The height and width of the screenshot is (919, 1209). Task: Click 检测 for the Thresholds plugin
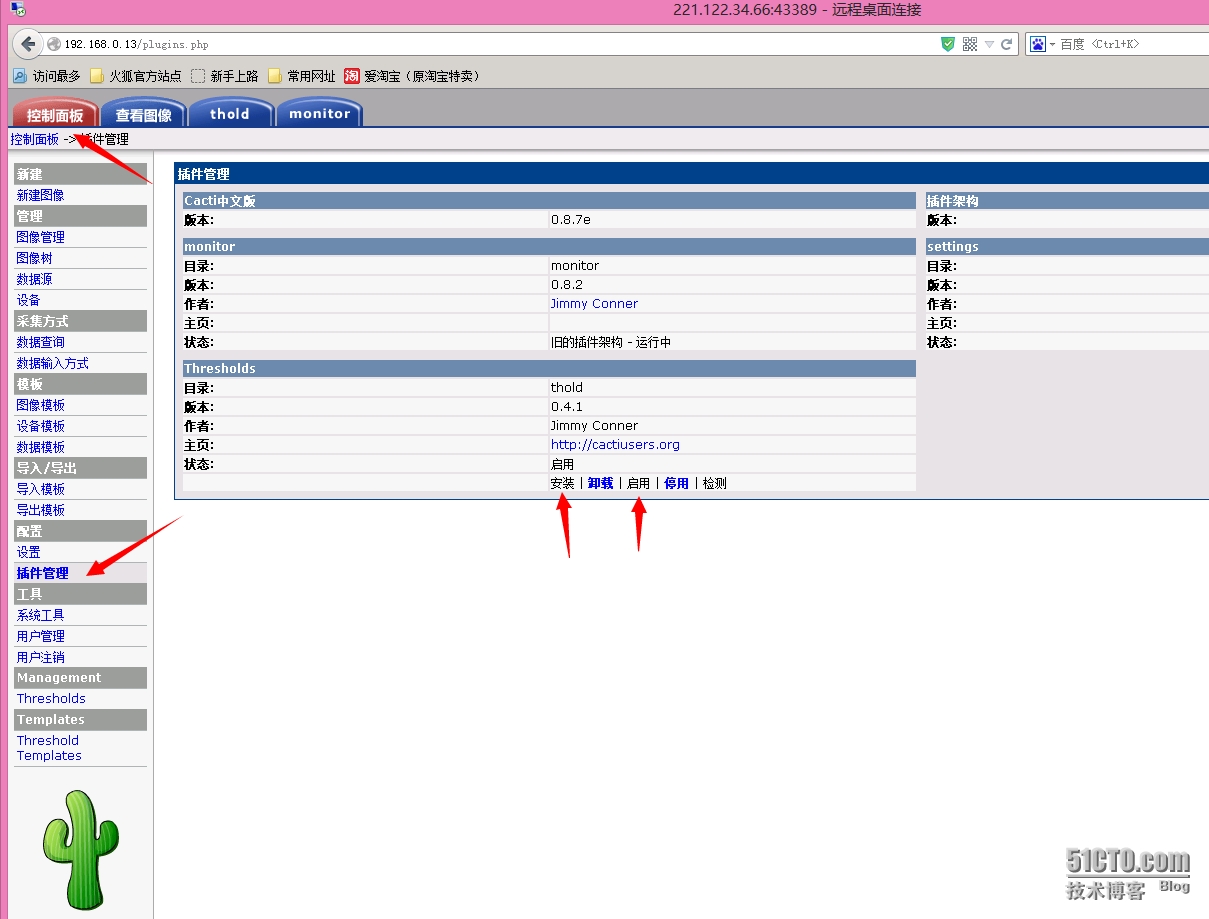pos(714,483)
